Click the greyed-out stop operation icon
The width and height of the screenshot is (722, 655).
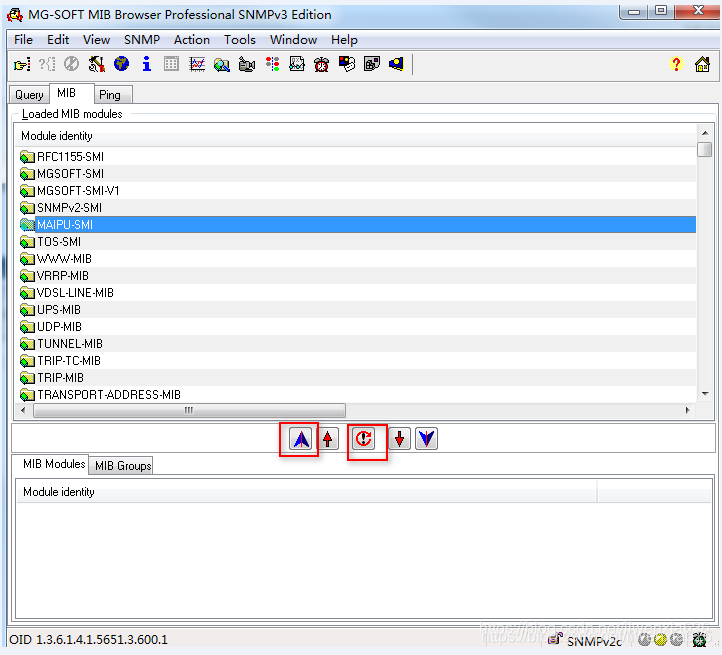coord(71,64)
